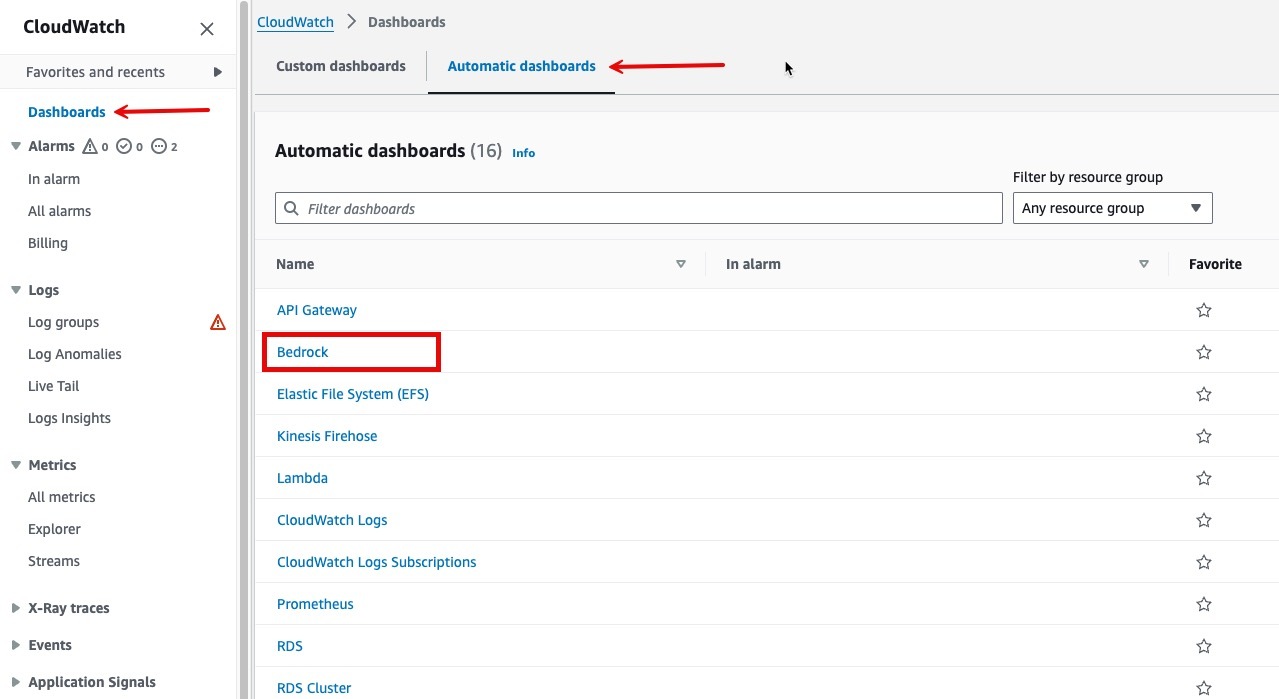Image resolution: width=1279 pixels, height=699 pixels.
Task: Click the insufficient data alarm icon
Action: (158, 146)
